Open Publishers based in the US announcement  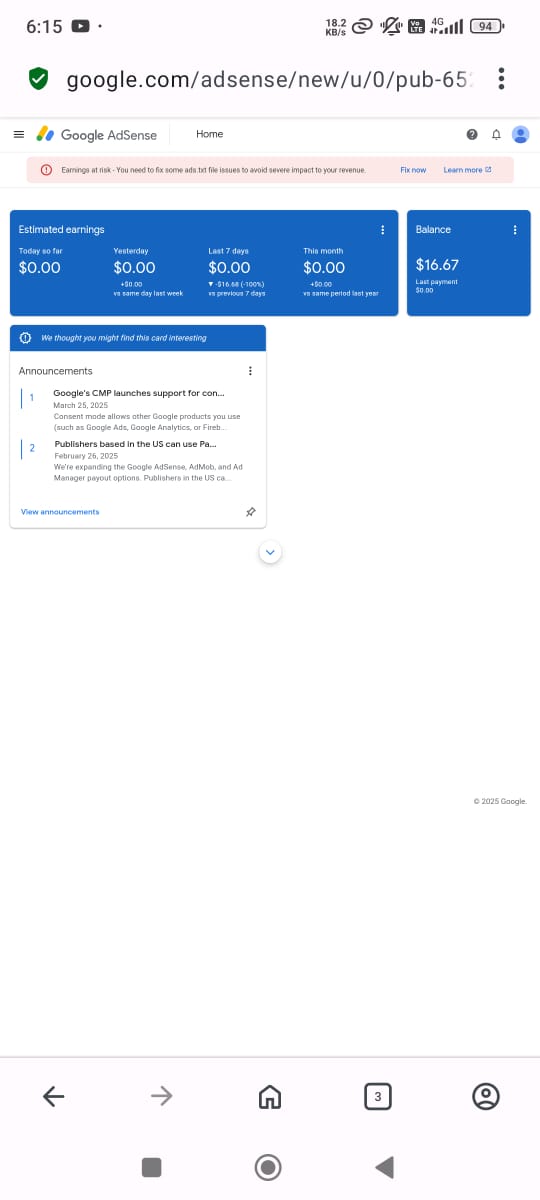135,443
